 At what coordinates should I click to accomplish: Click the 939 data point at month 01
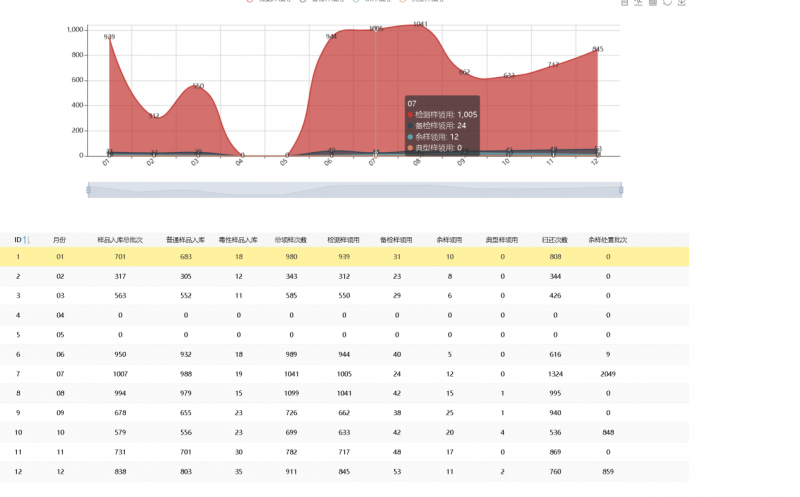[109, 38]
